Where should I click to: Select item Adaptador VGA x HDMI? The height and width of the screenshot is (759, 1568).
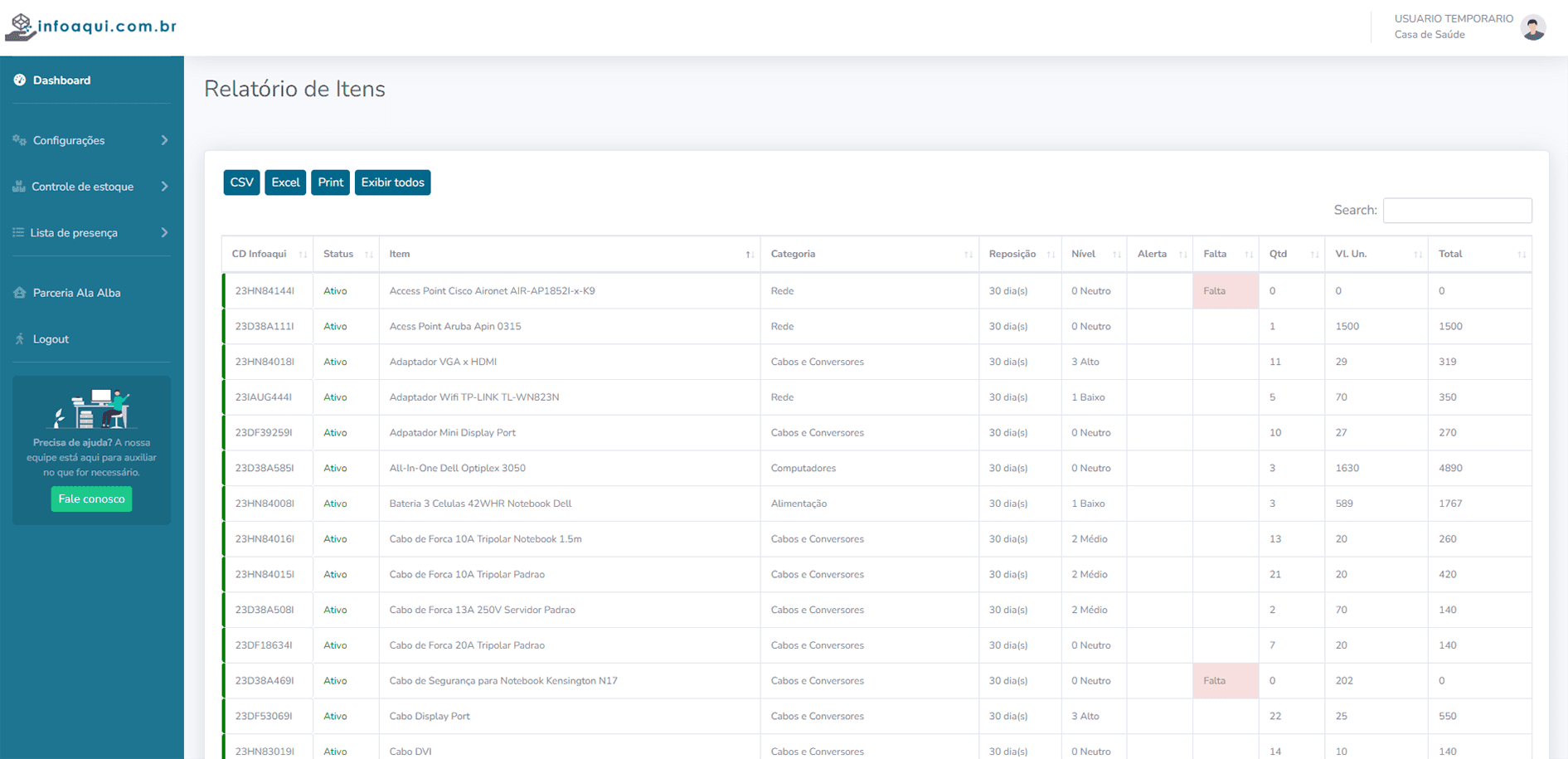click(x=443, y=362)
